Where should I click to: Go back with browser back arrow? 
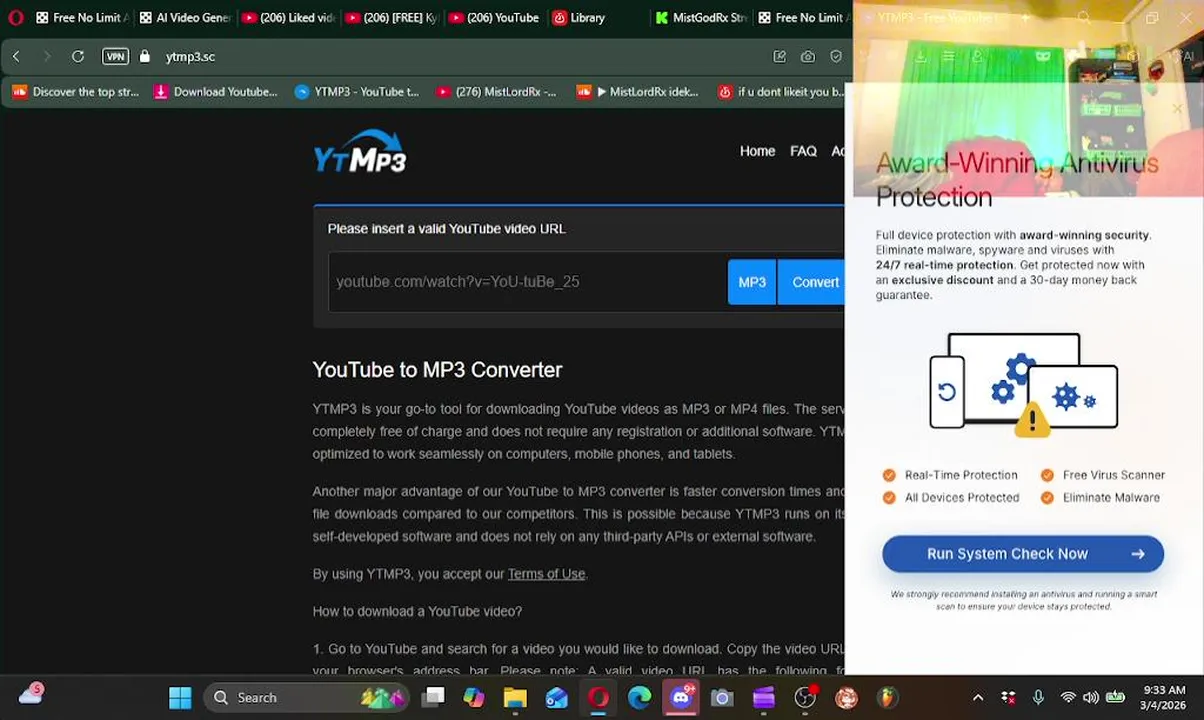click(16, 56)
